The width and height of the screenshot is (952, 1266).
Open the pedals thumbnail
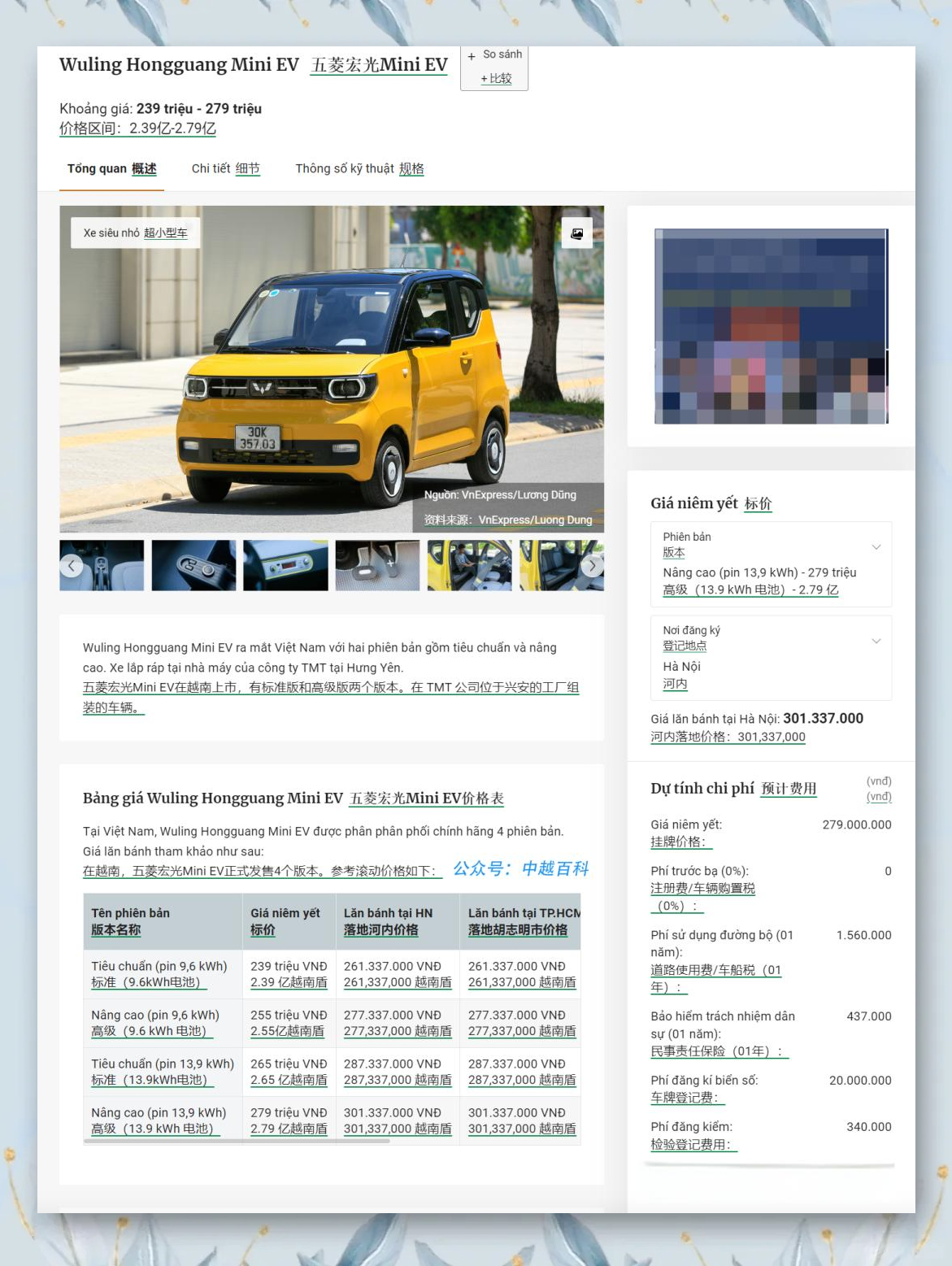(377, 565)
